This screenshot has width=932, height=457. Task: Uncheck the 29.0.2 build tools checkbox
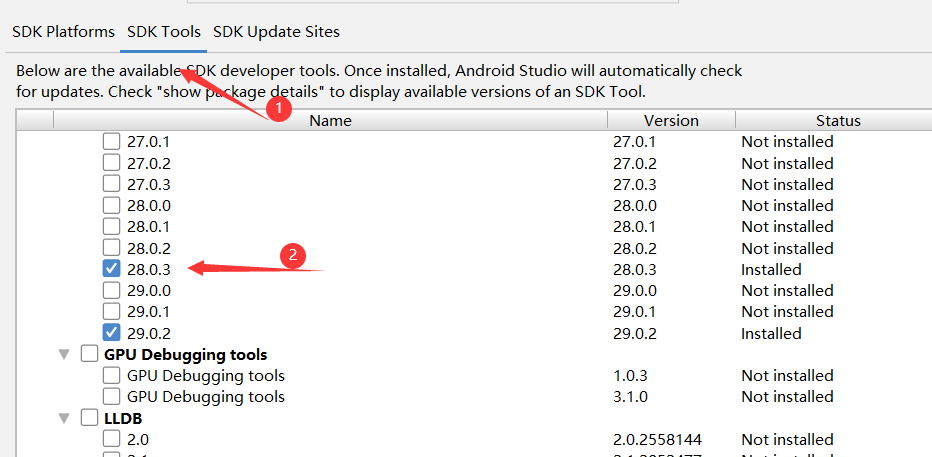point(111,333)
